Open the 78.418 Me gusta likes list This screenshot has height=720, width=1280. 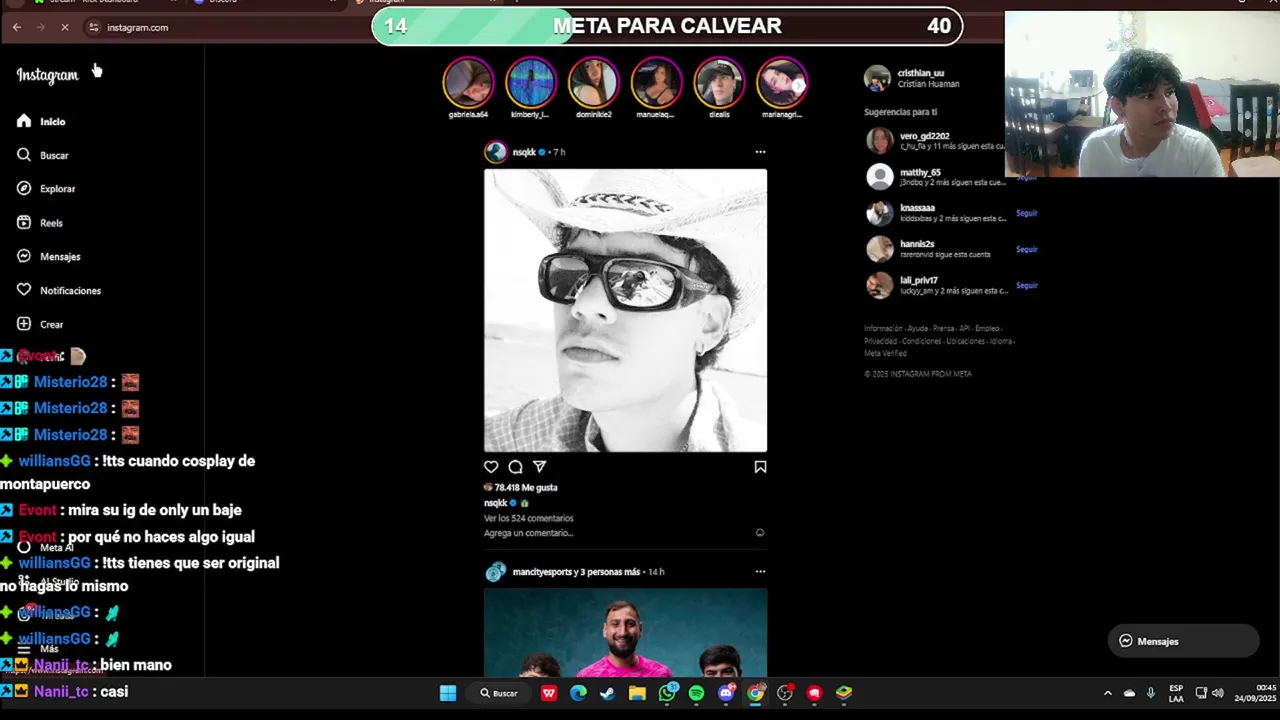click(526, 487)
